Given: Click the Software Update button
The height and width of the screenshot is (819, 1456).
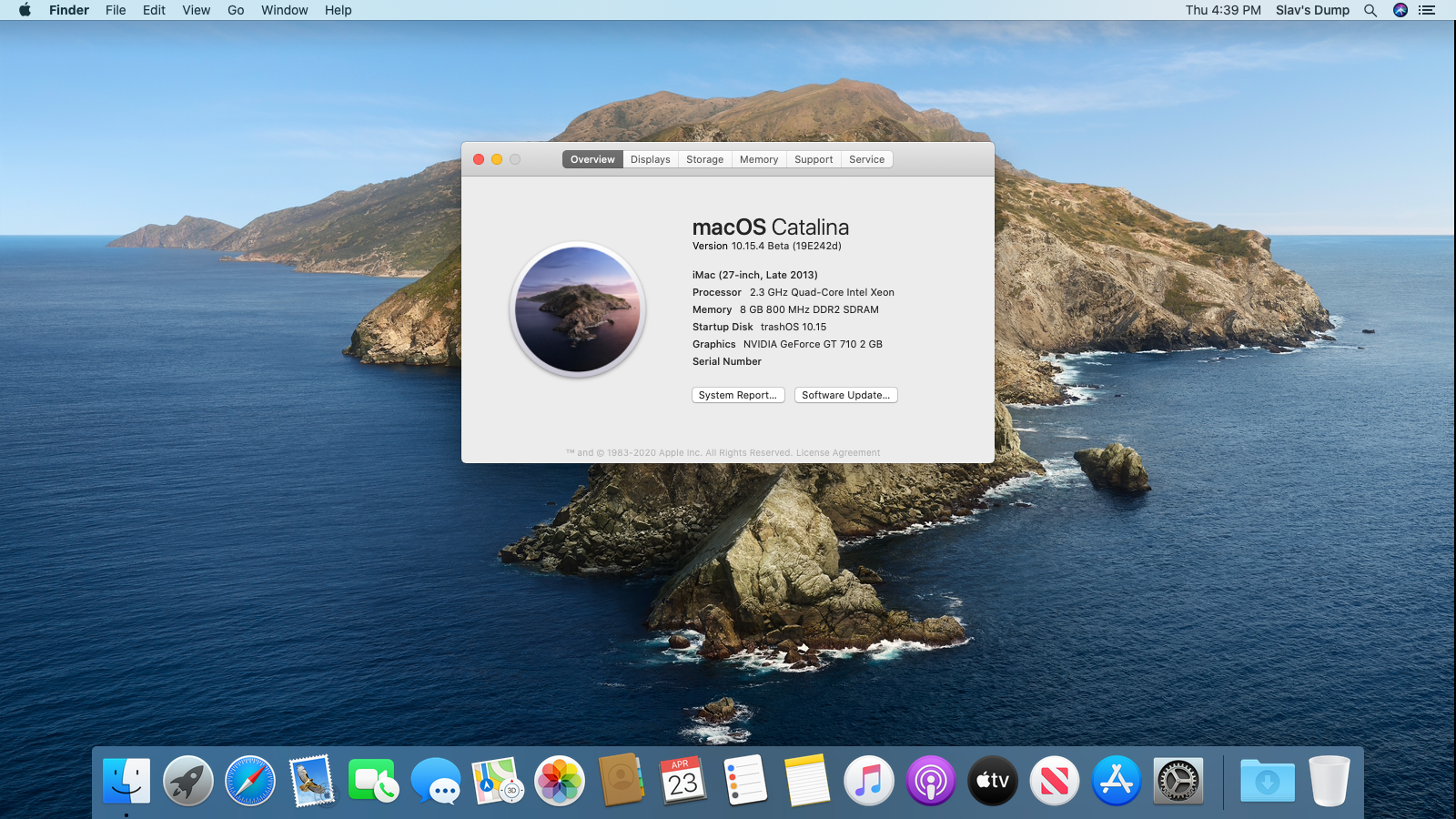Looking at the screenshot, I should click(x=845, y=395).
